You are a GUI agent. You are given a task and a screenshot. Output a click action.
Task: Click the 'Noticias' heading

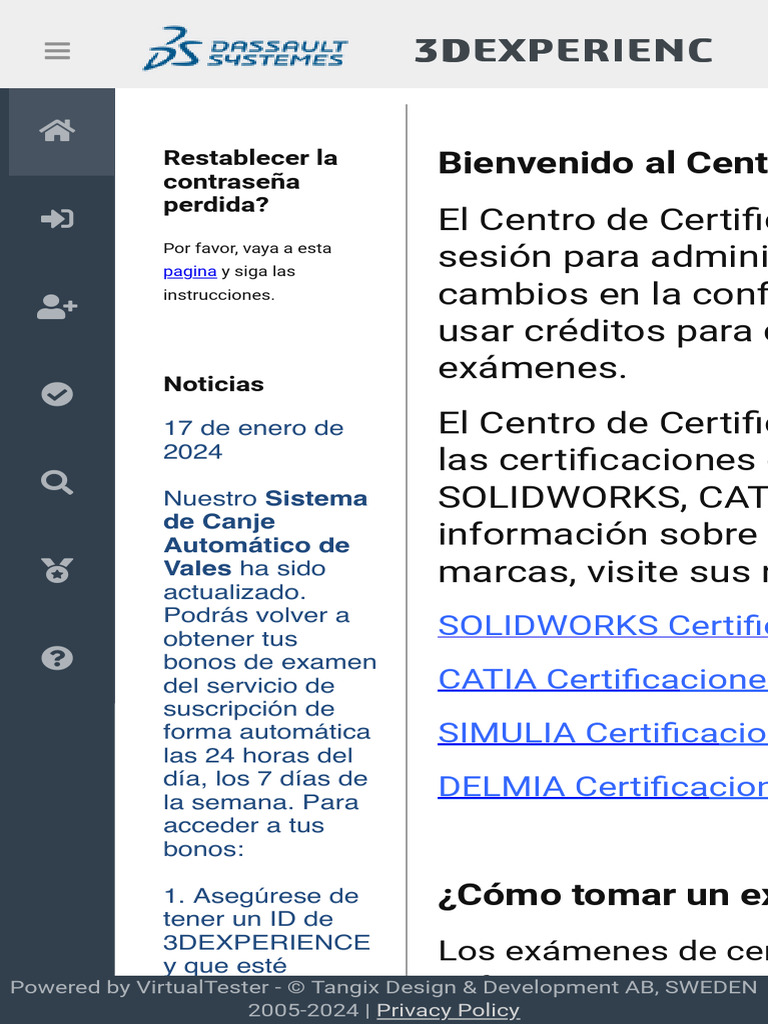tap(214, 384)
